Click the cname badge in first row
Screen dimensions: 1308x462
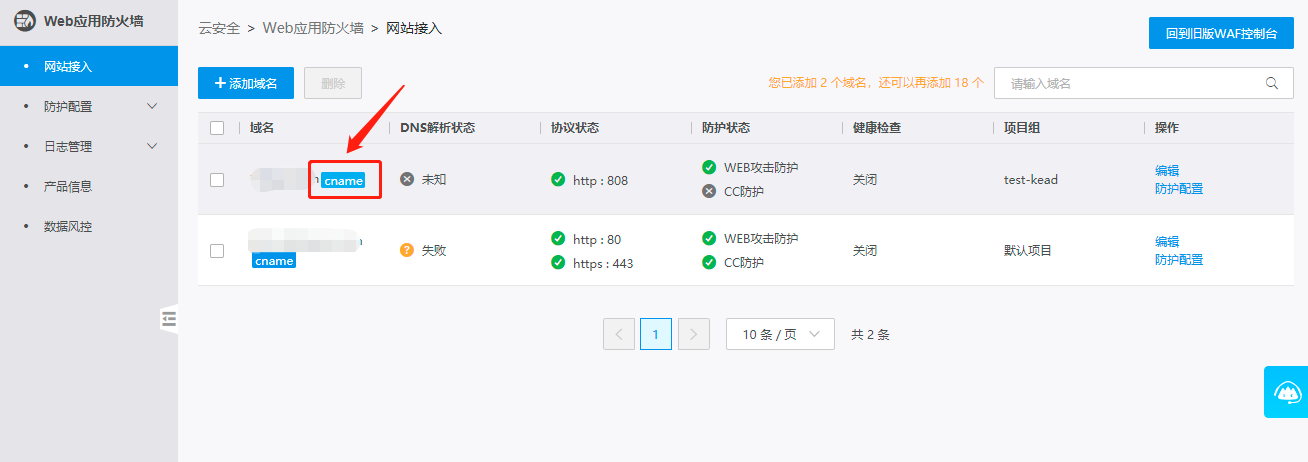coord(343,181)
